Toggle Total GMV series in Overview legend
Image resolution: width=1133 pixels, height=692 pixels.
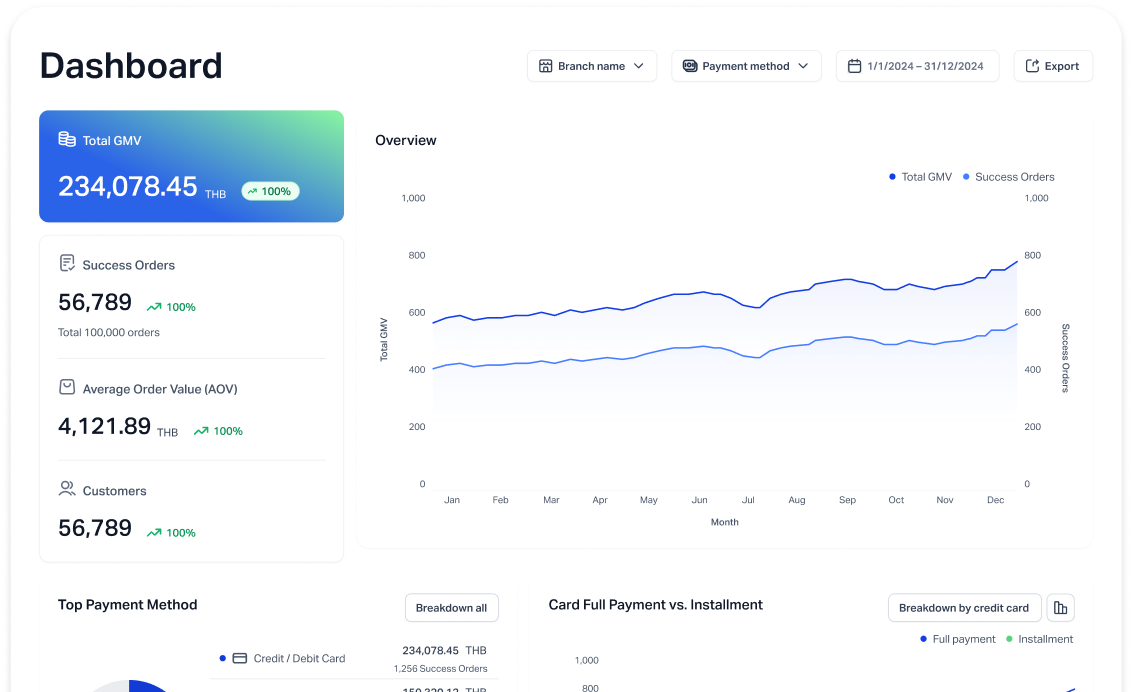(x=920, y=177)
